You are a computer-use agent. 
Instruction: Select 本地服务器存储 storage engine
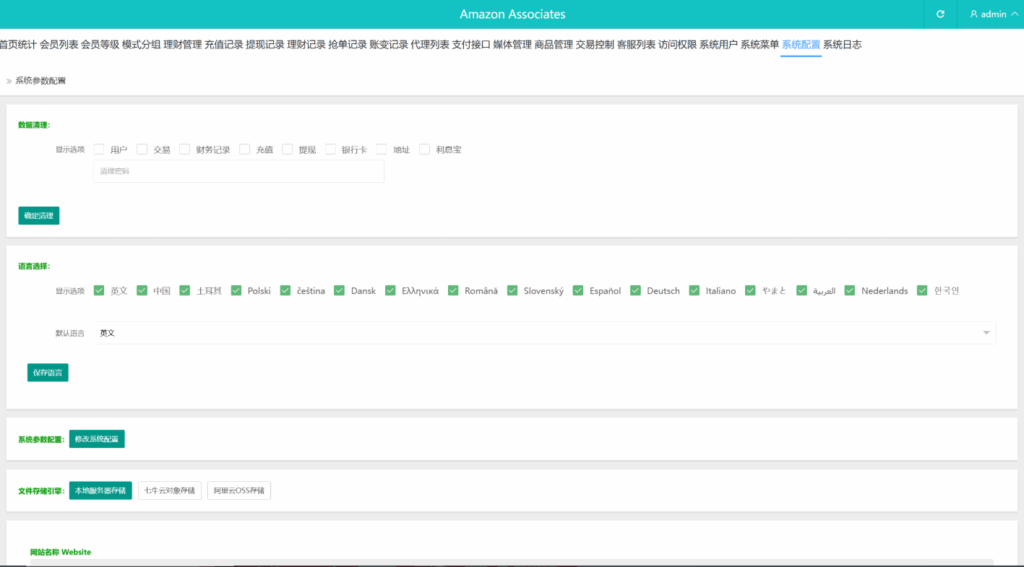tap(101, 491)
